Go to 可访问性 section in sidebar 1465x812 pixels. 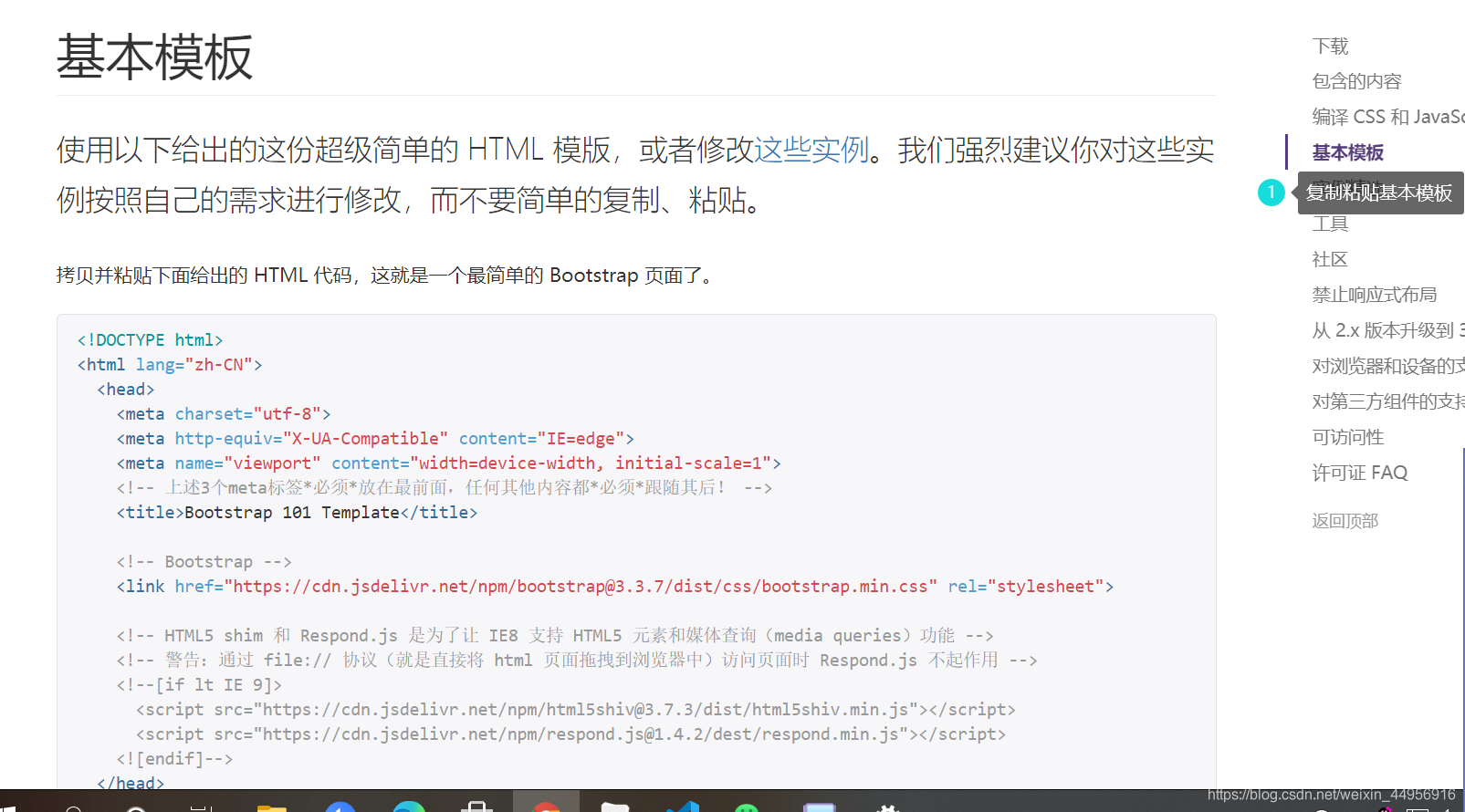tap(1347, 437)
